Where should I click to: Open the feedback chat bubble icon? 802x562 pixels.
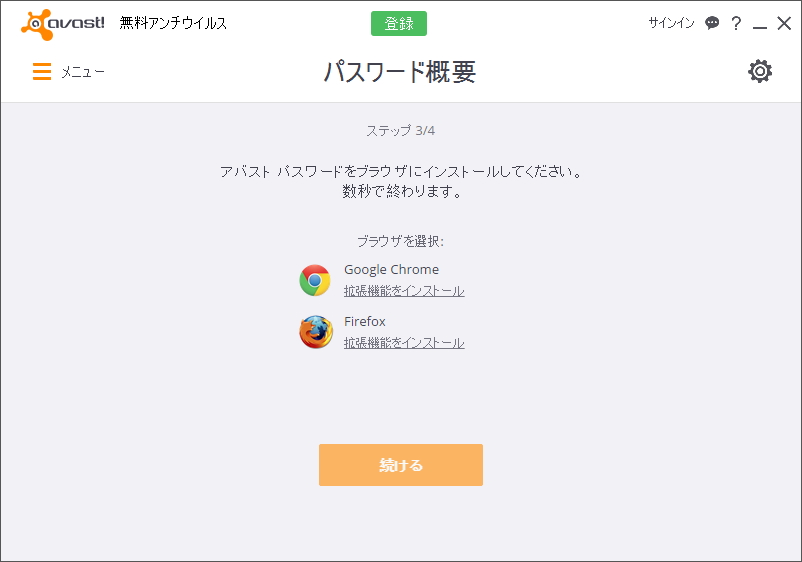(712, 23)
